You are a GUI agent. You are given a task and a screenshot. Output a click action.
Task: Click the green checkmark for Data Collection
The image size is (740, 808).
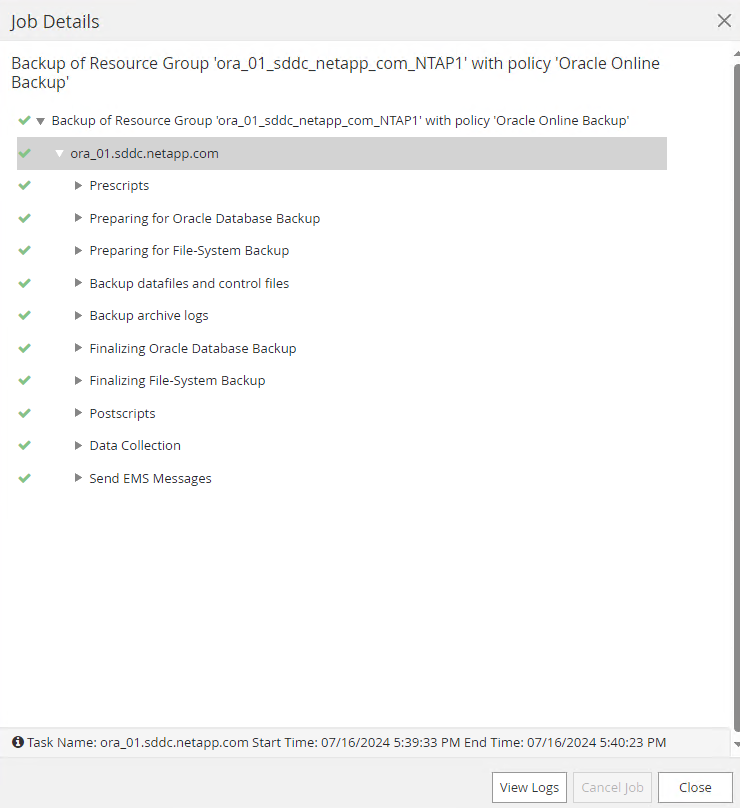(25, 445)
